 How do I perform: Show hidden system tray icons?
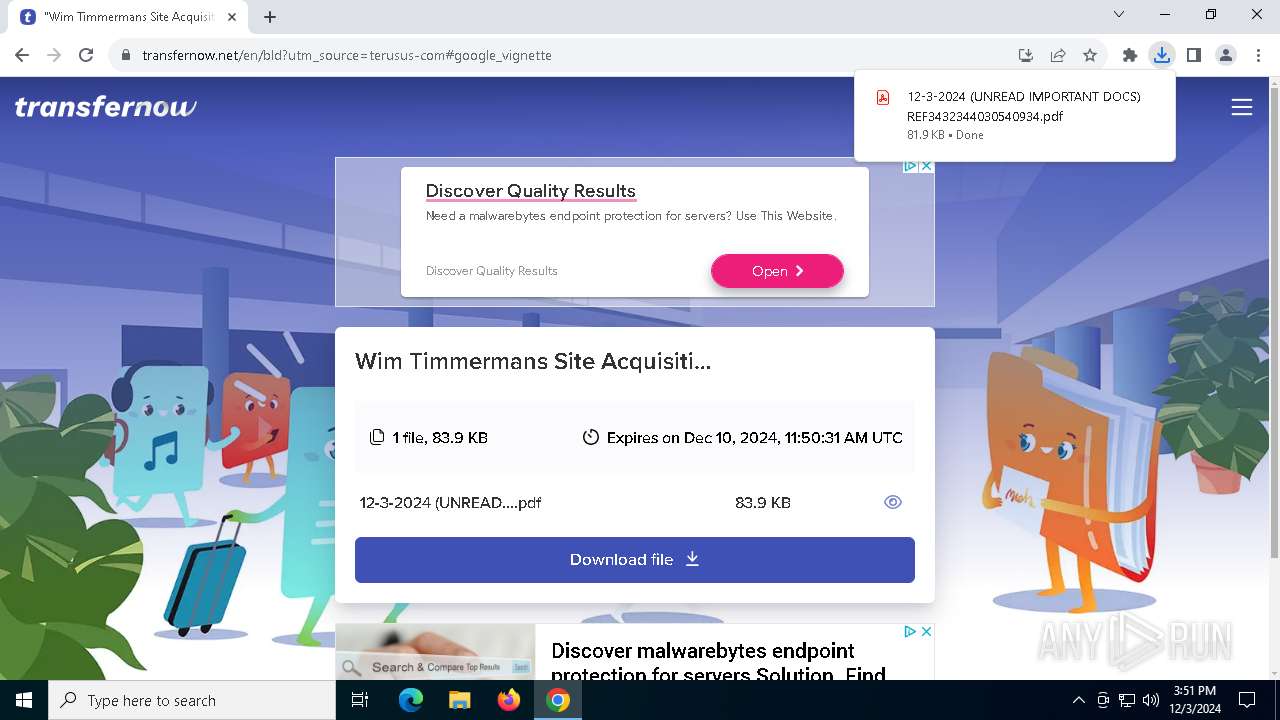coord(1078,700)
